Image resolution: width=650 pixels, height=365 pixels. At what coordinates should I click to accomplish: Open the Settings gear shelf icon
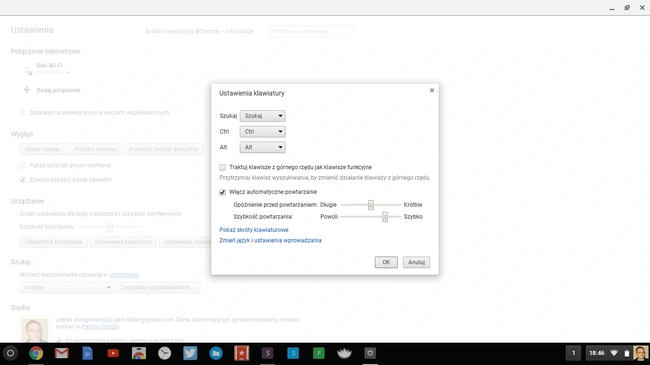(370, 353)
